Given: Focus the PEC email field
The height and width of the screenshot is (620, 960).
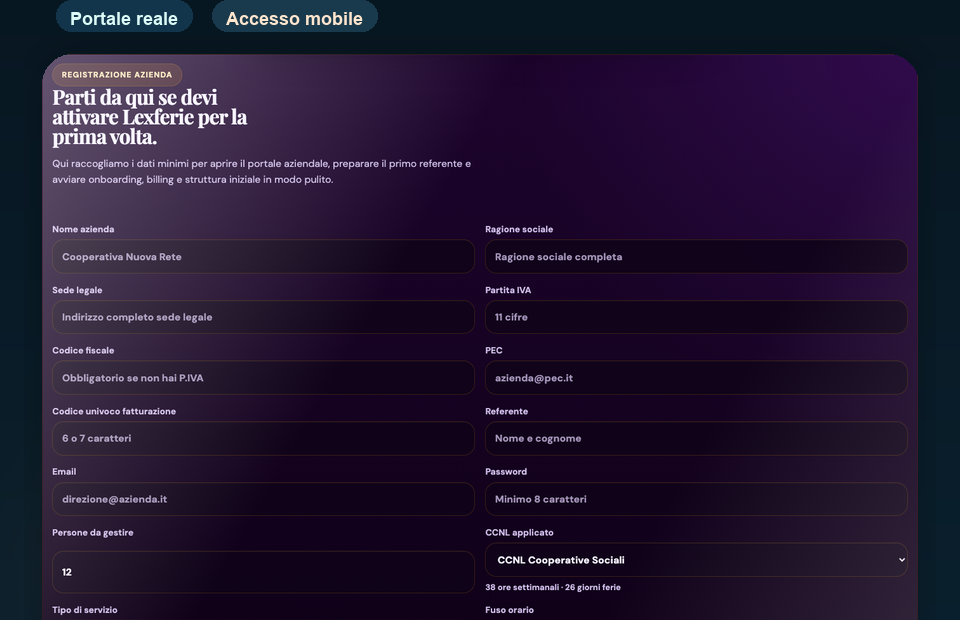Looking at the screenshot, I should 695,378.
